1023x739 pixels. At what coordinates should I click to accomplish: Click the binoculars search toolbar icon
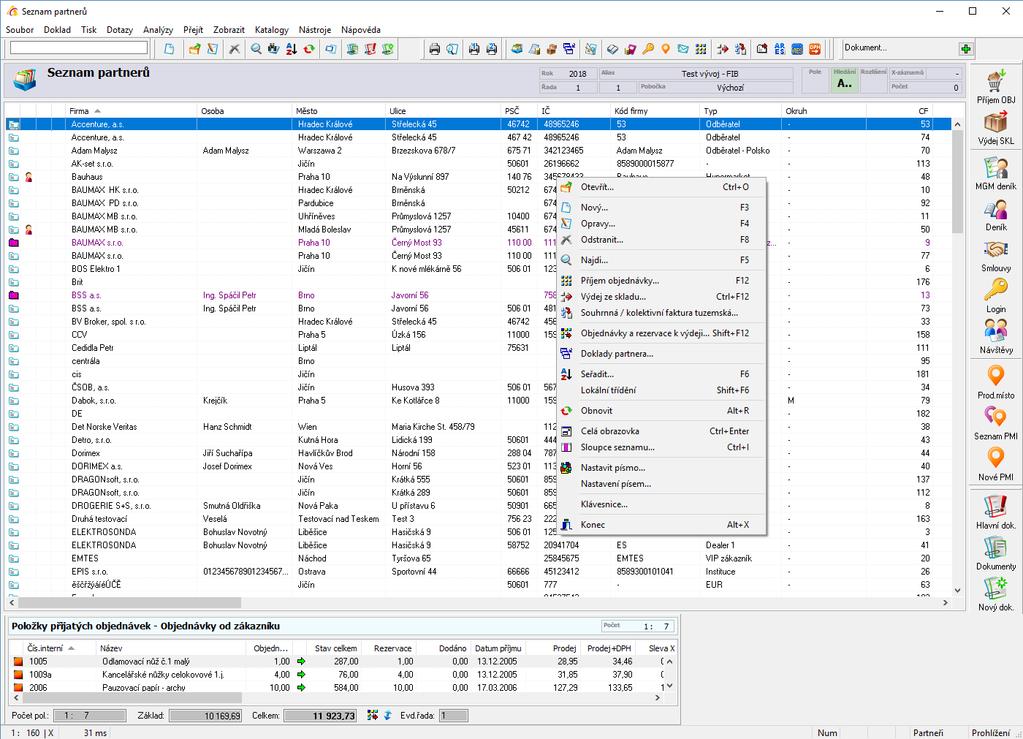click(273, 49)
